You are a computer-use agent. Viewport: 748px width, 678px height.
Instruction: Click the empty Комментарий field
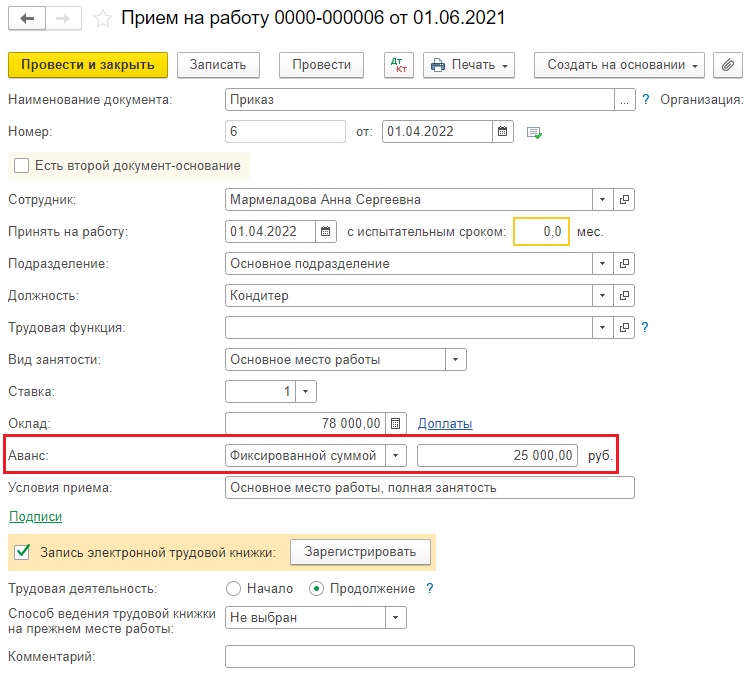click(x=430, y=657)
